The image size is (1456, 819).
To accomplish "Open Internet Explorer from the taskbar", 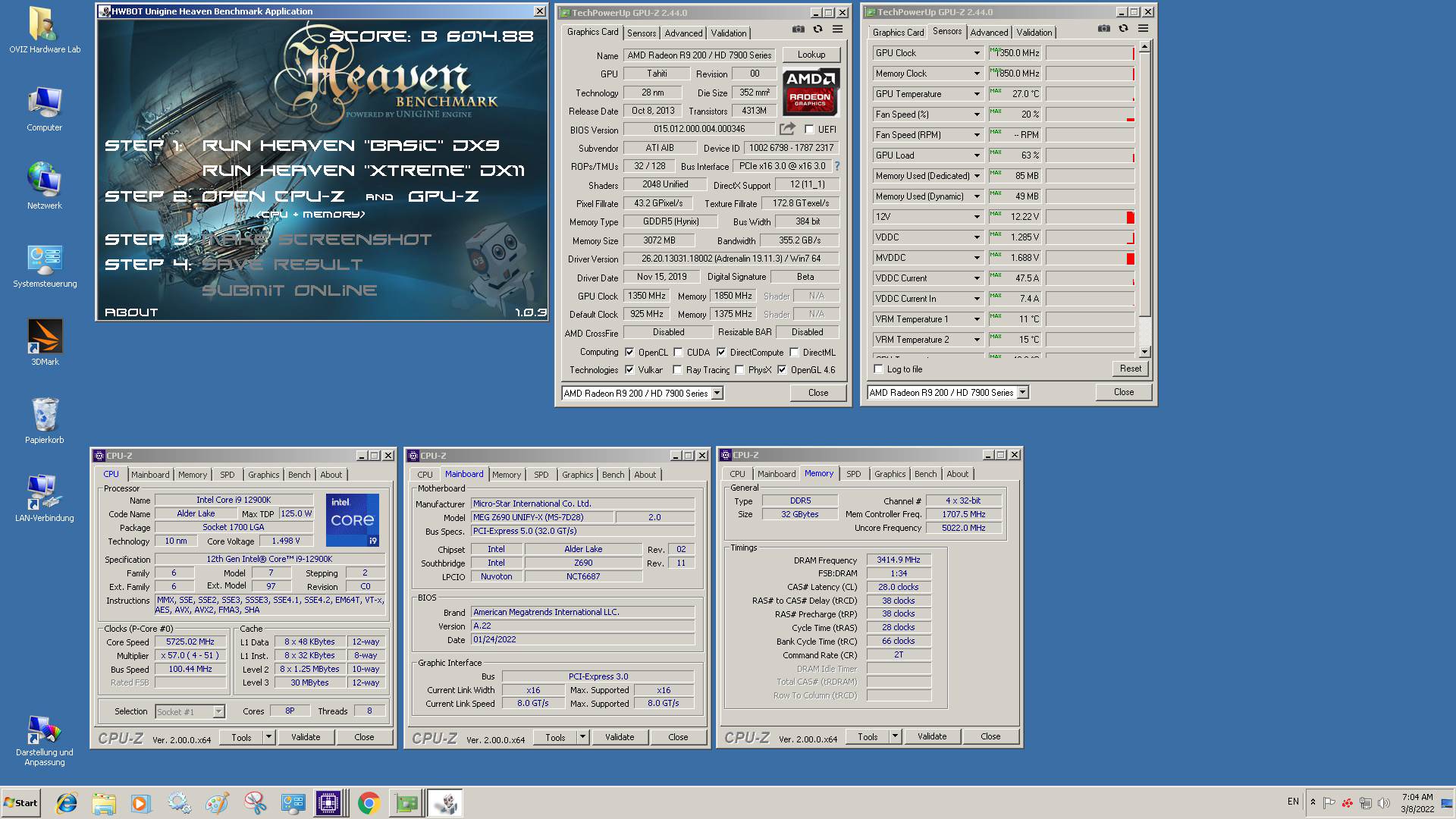I will click(x=67, y=802).
